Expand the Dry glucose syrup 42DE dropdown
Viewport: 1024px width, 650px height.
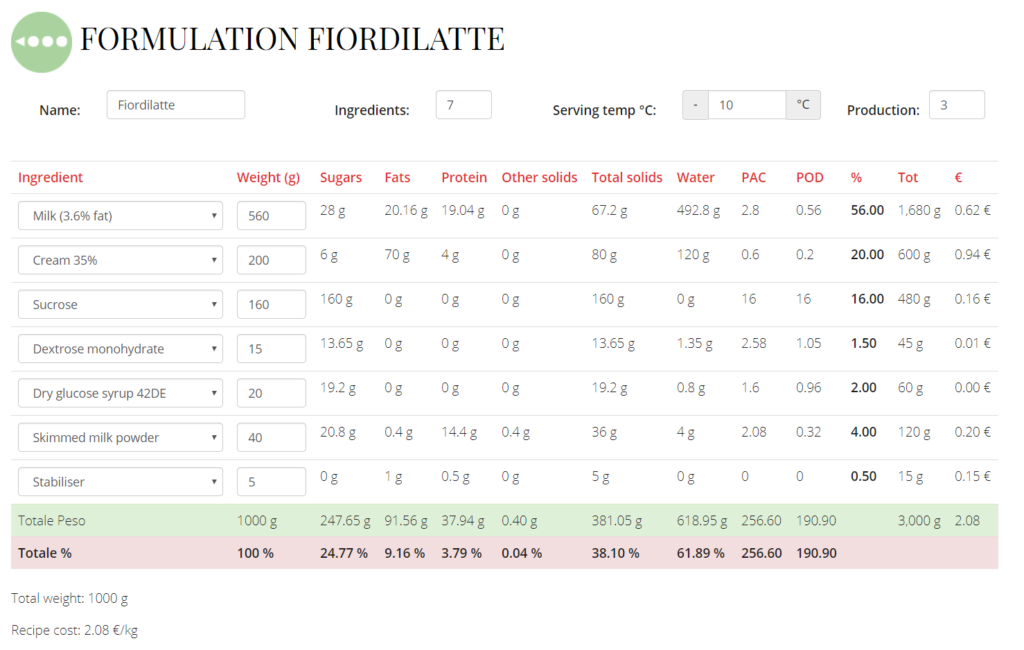(120, 393)
